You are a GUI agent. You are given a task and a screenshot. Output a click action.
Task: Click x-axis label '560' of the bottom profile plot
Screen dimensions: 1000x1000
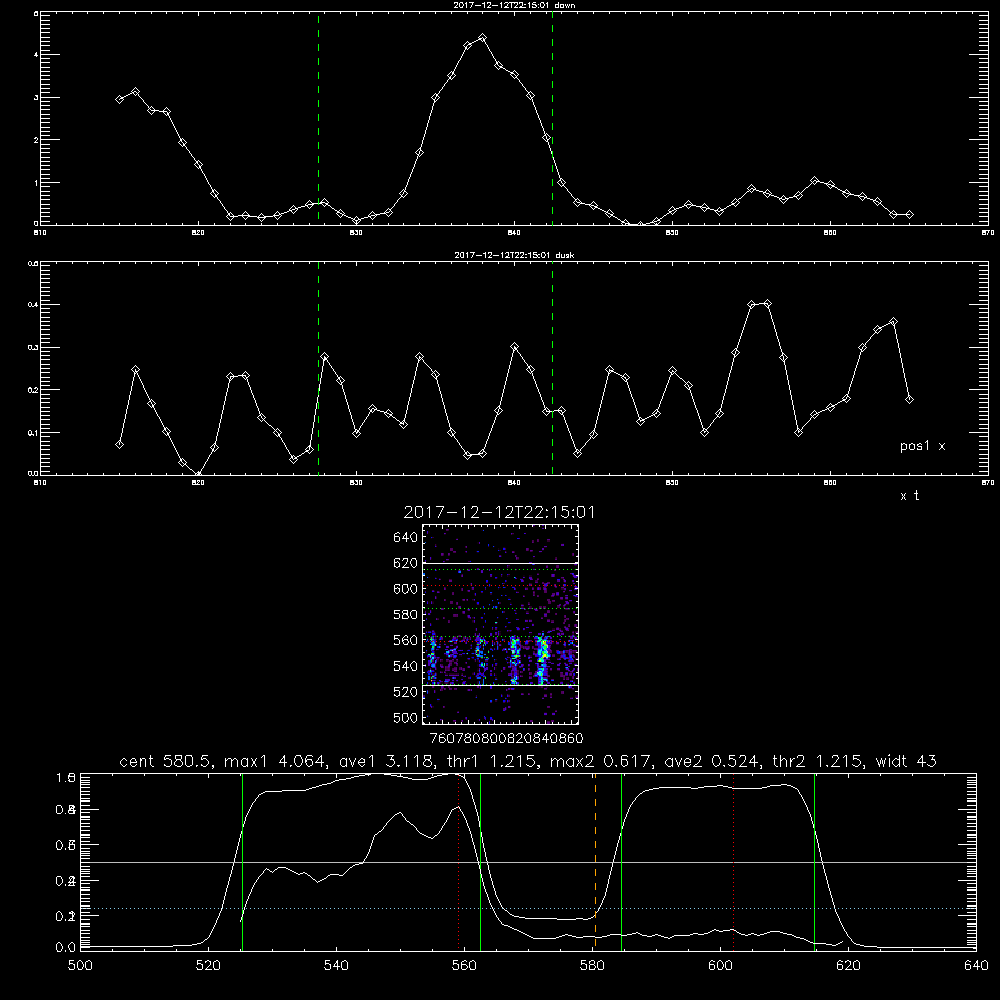point(464,966)
